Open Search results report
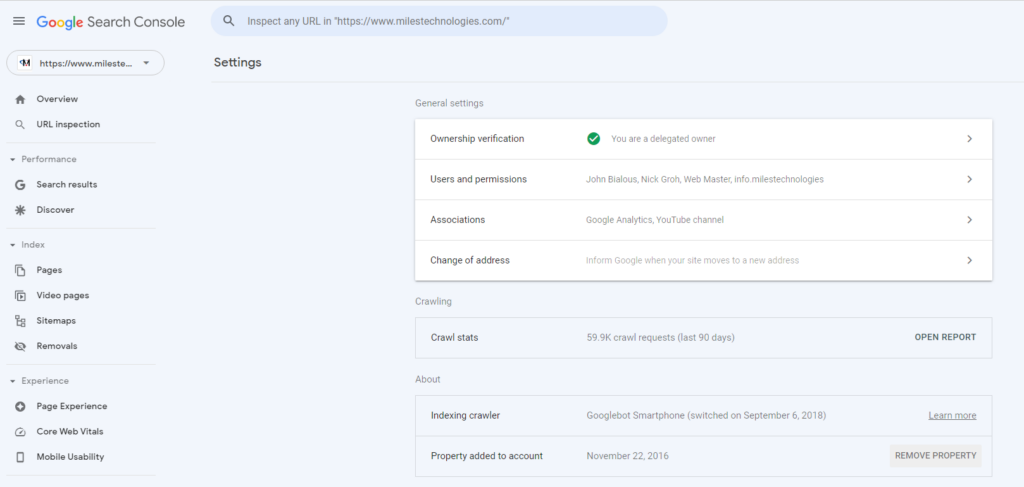The image size is (1024, 487). pos(67,185)
